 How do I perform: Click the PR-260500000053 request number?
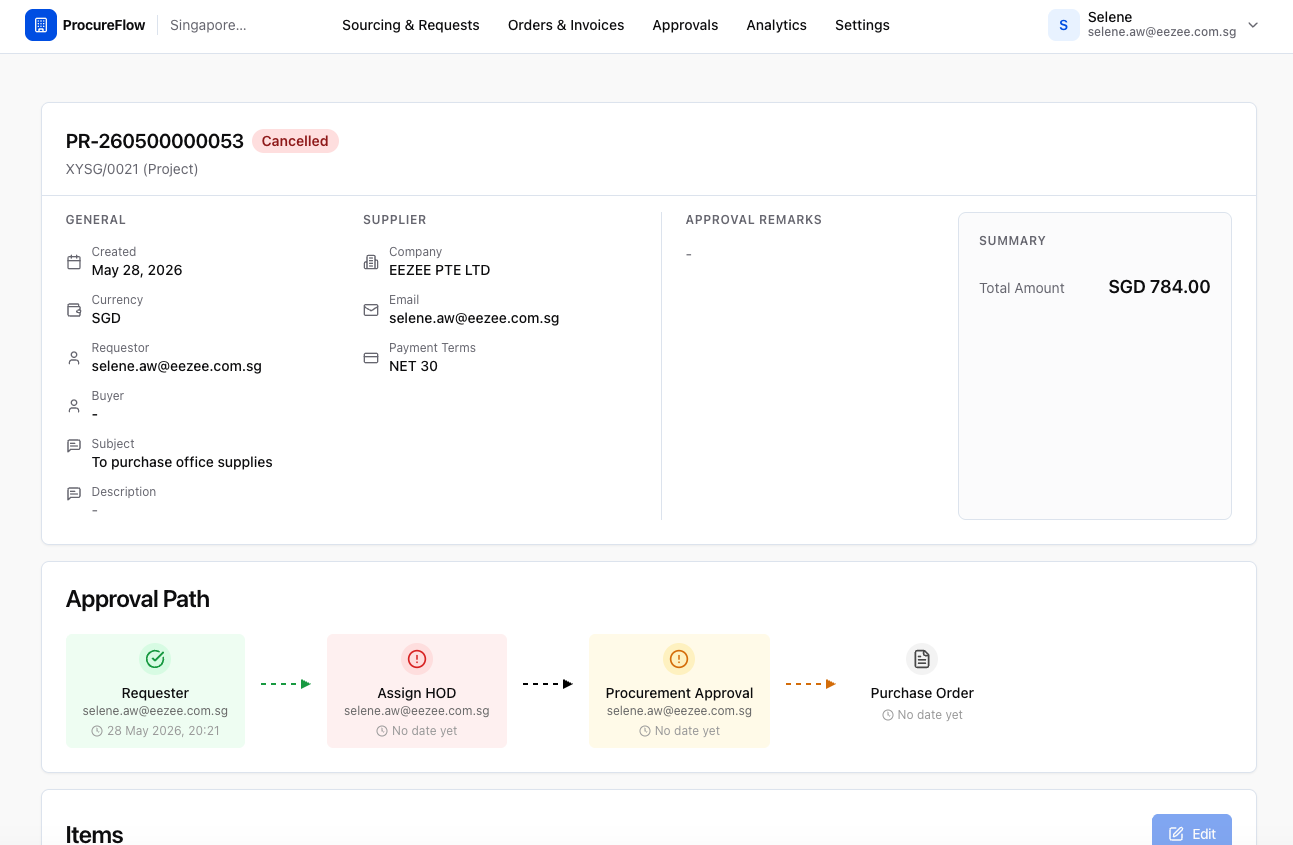coord(155,141)
